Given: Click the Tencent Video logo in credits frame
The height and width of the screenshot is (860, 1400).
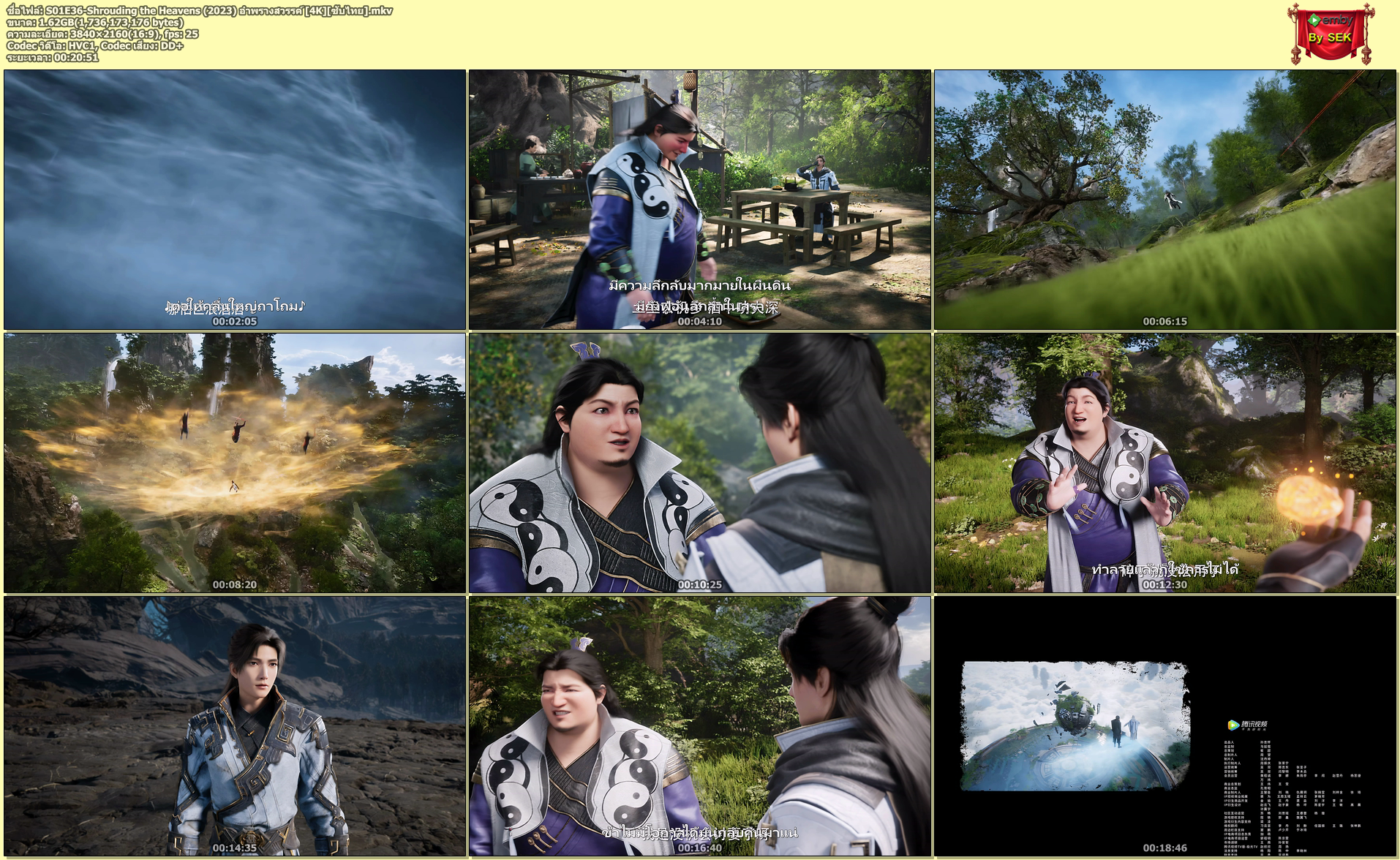Looking at the screenshot, I should click(1248, 725).
